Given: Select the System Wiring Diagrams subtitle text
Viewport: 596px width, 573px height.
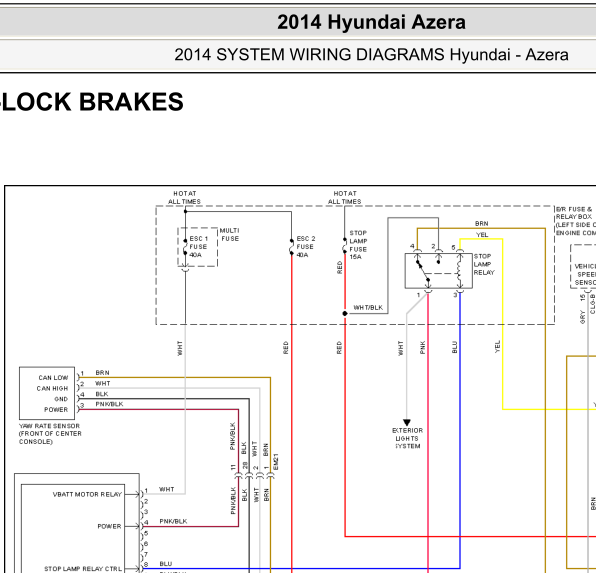Looking at the screenshot, I should coord(371,55).
